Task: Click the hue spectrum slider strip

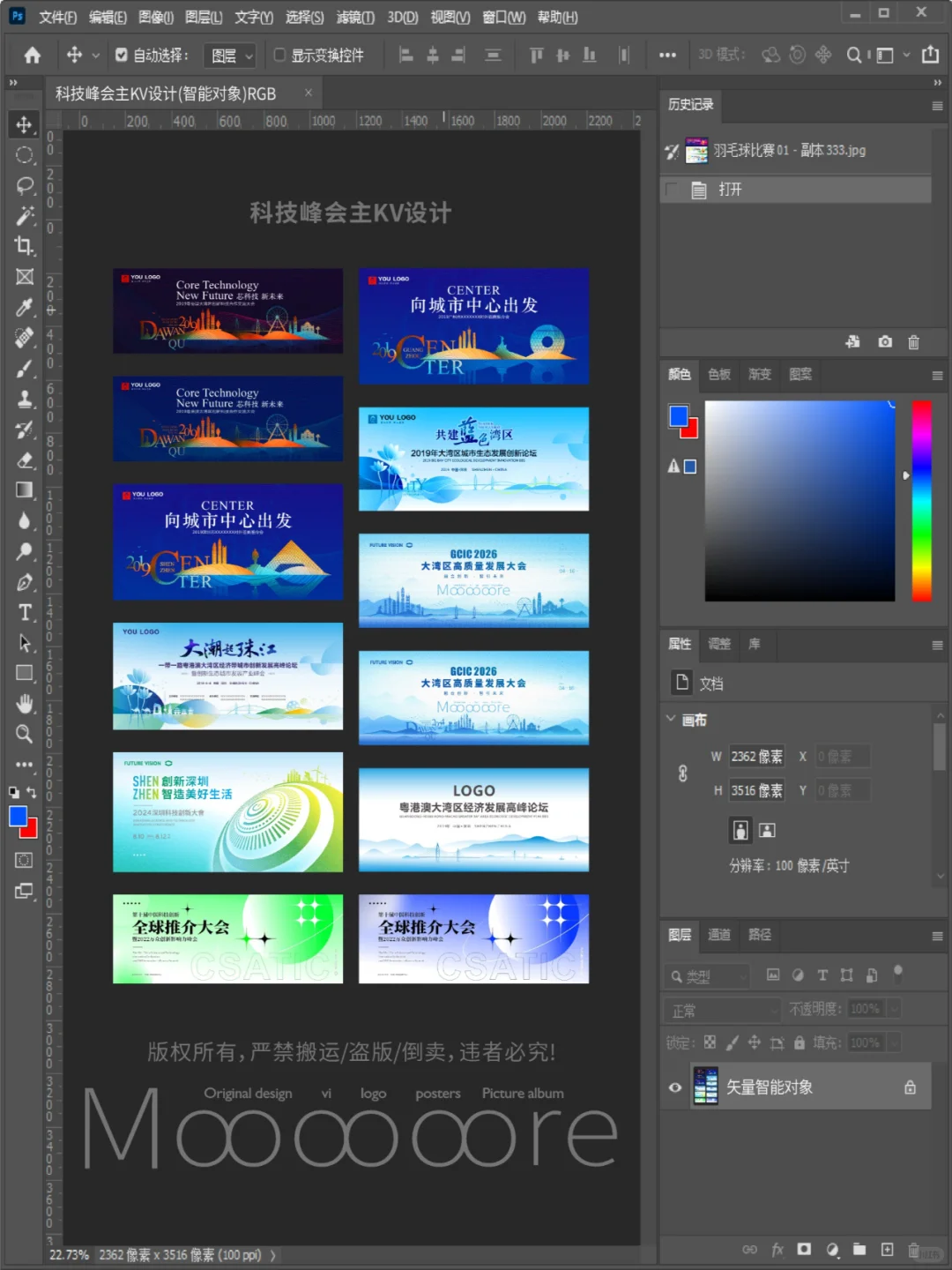Action: (921, 501)
